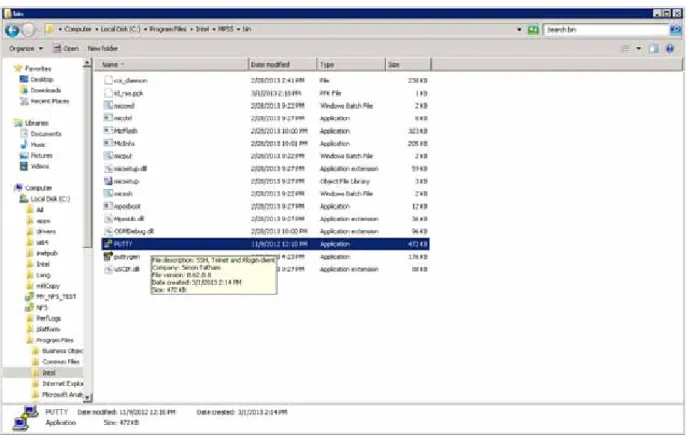The height and width of the screenshot is (443, 686).
Task: Select the Program Files folder in tree
Action: tap(55, 340)
